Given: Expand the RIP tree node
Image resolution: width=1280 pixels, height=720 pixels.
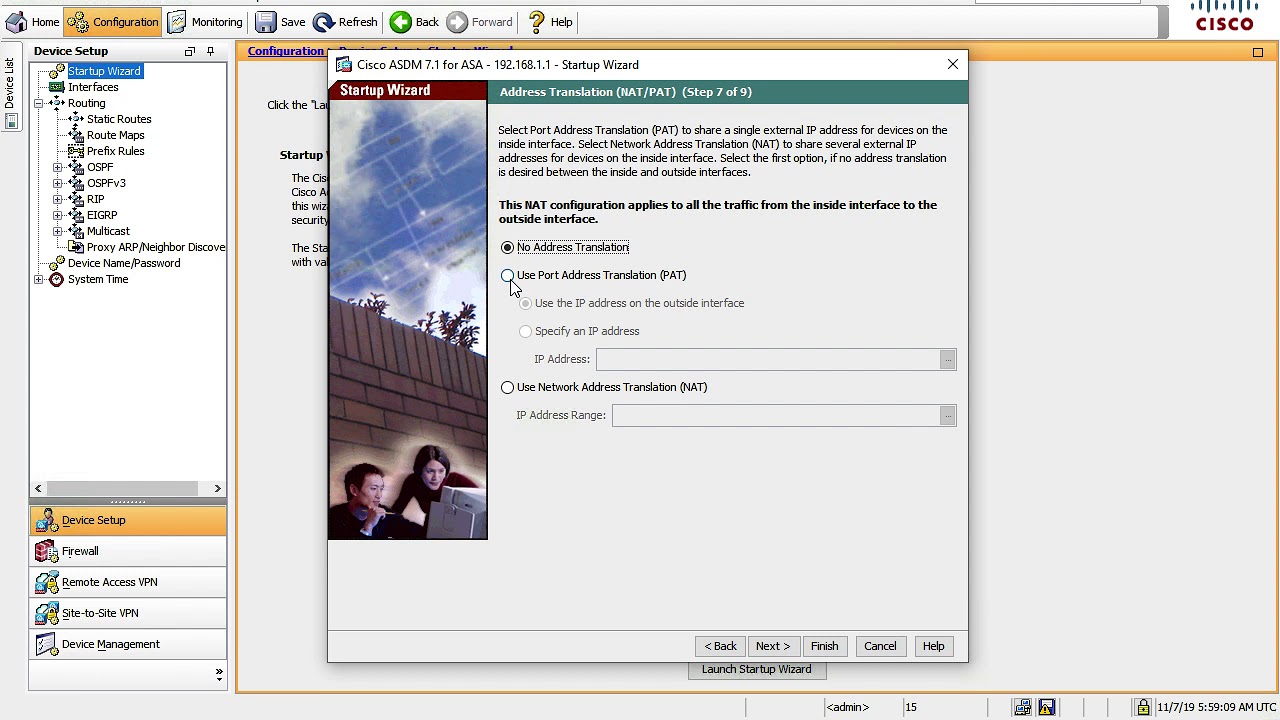Looking at the screenshot, I should click(57, 199).
